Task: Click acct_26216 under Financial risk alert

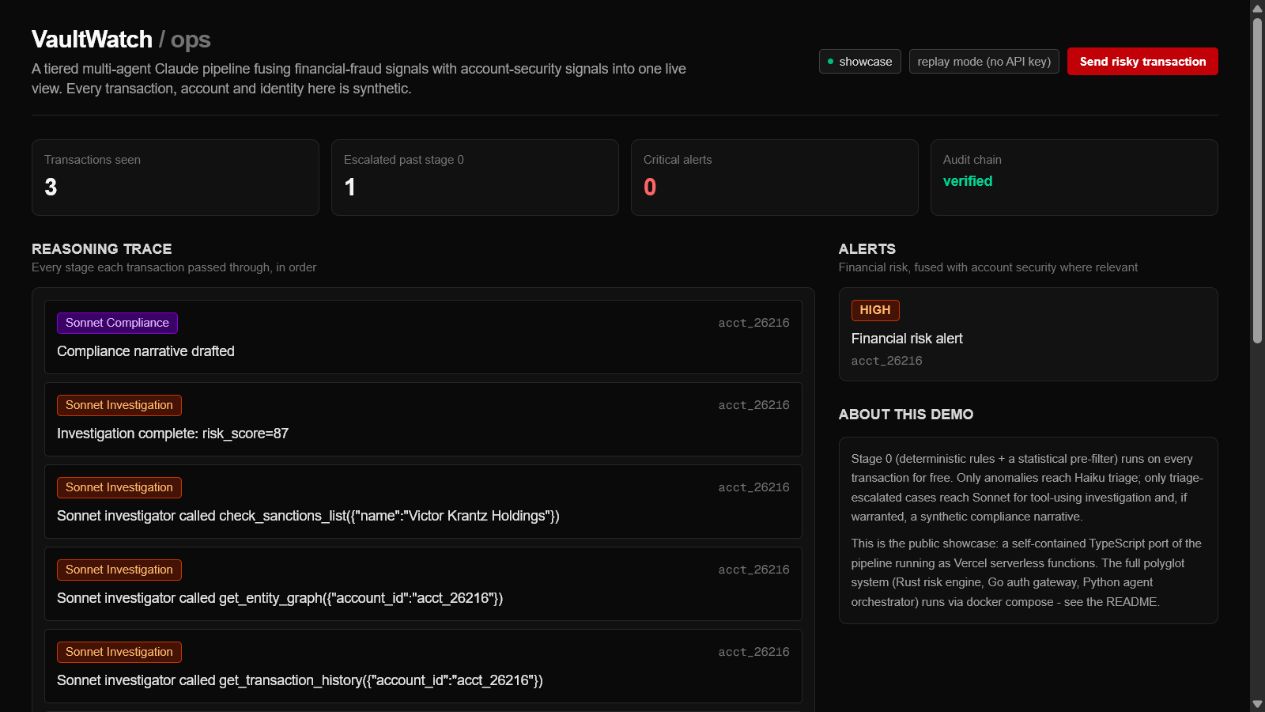Action: pos(886,361)
